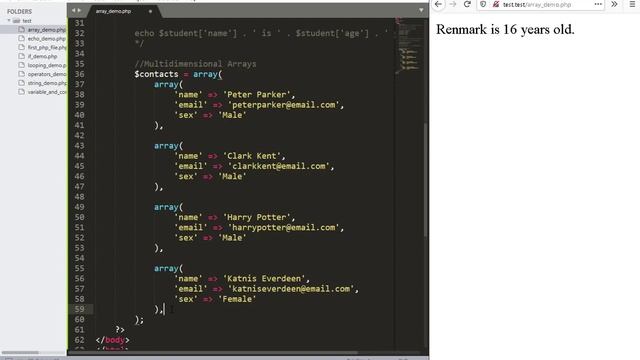Switch to previous tab using left arrow
The image size is (640, 360).
tap(73, 10)
